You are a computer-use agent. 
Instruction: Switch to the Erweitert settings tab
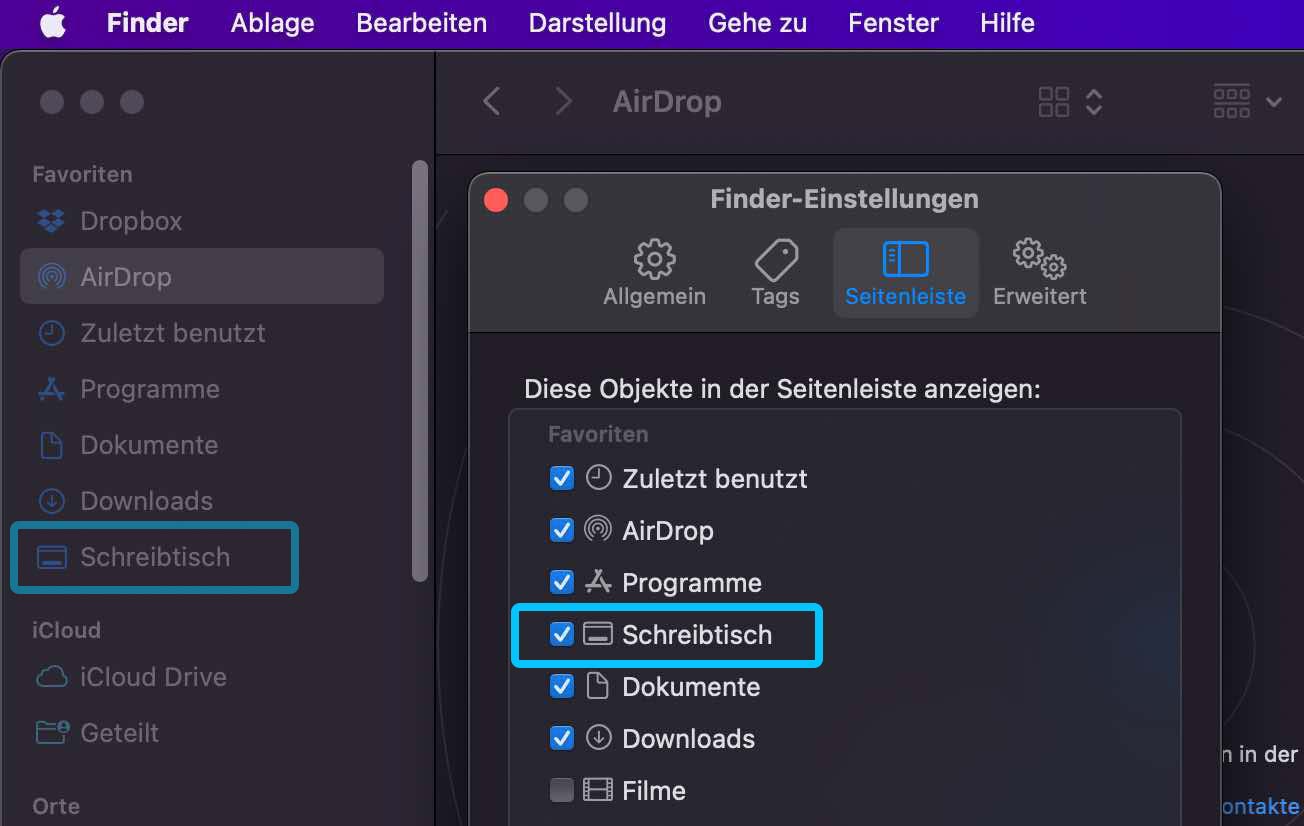[1040, 272]
